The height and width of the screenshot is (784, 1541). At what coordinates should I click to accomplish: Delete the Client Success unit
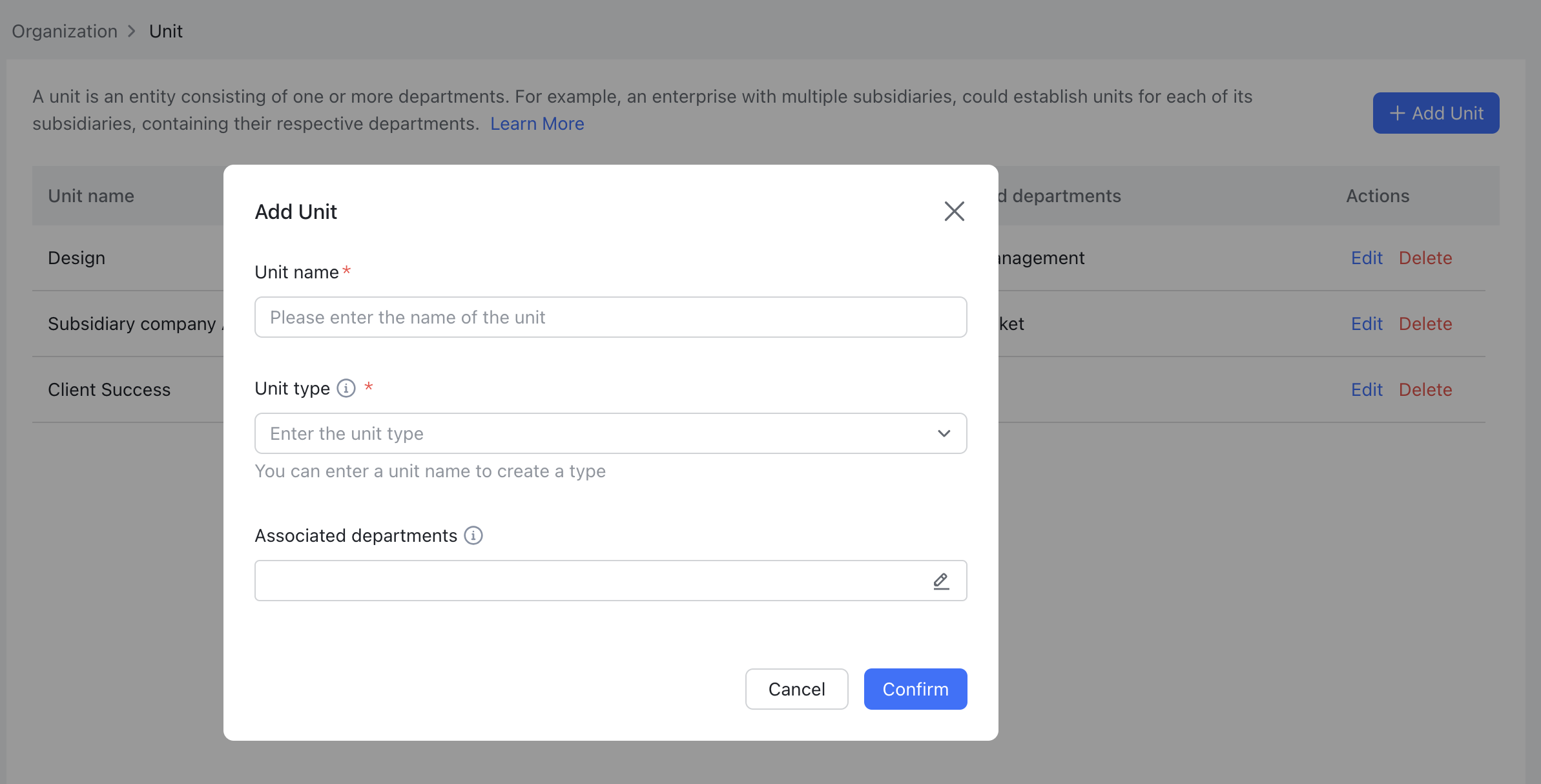tap(1425, 389)
